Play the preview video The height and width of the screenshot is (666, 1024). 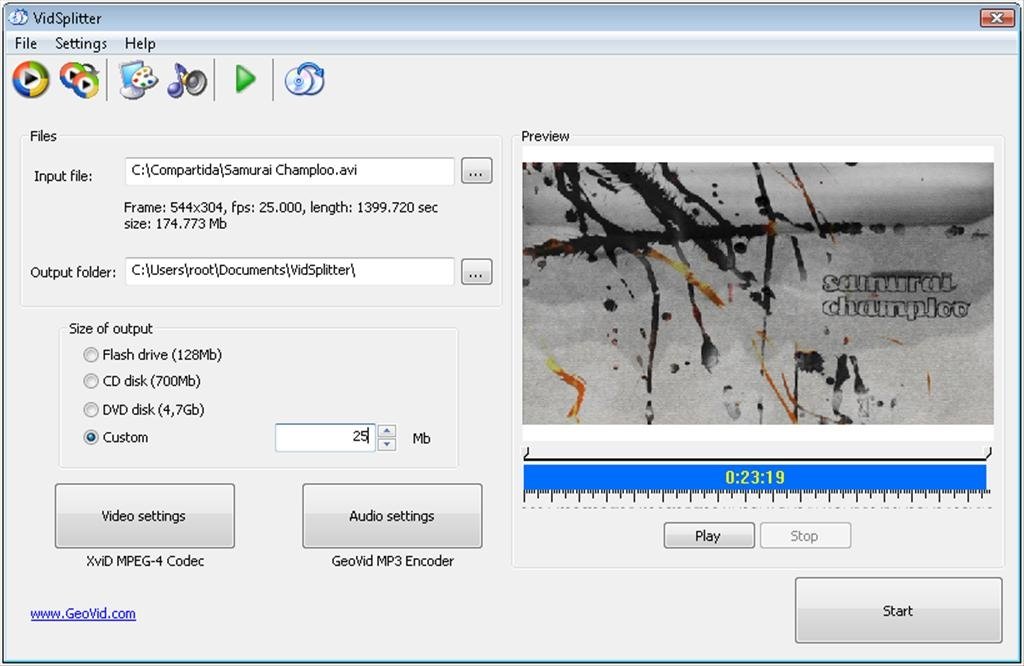pyautogui.click(x=709, y=535)
